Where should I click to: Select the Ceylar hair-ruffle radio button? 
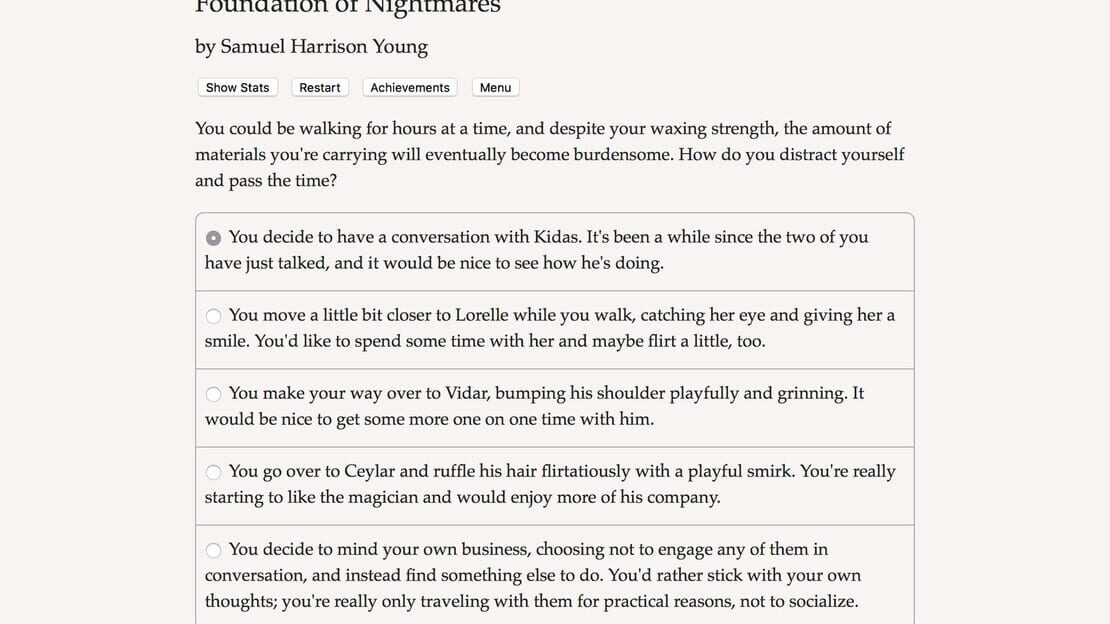coord(213,472)
